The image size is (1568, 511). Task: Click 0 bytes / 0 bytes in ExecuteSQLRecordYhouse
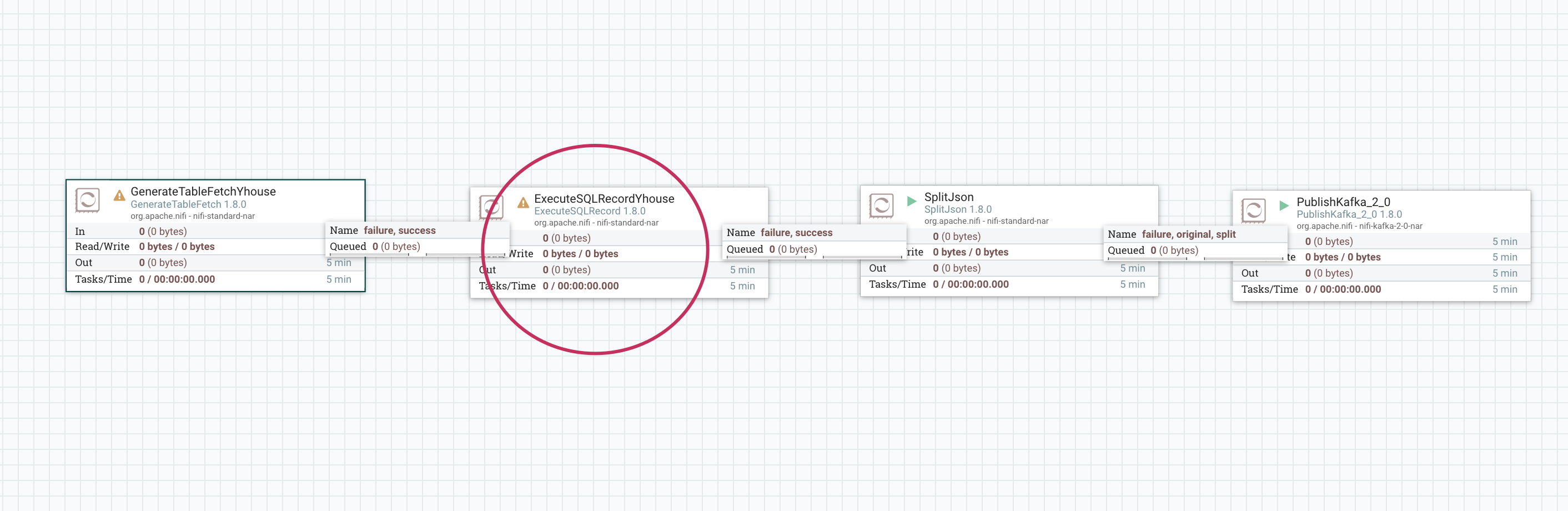580,254
